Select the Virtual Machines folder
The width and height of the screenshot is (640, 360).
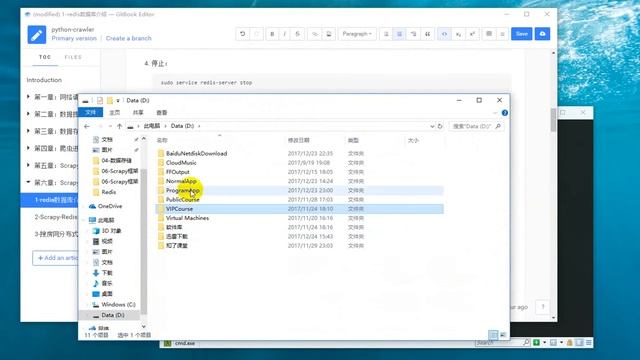[x=187, y=218]
